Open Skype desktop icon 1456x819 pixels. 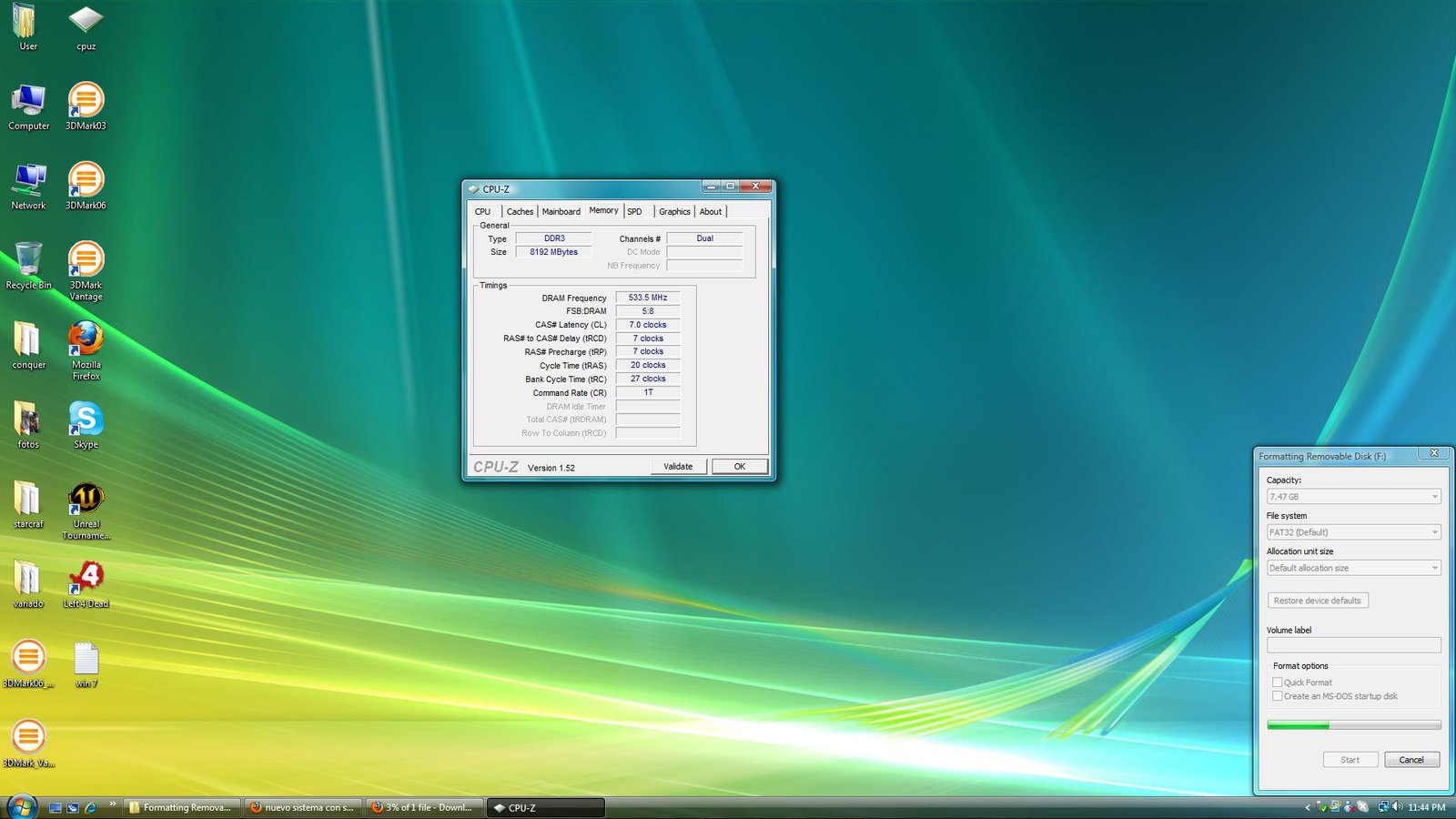pyautogui.click(x=86, y=425)
